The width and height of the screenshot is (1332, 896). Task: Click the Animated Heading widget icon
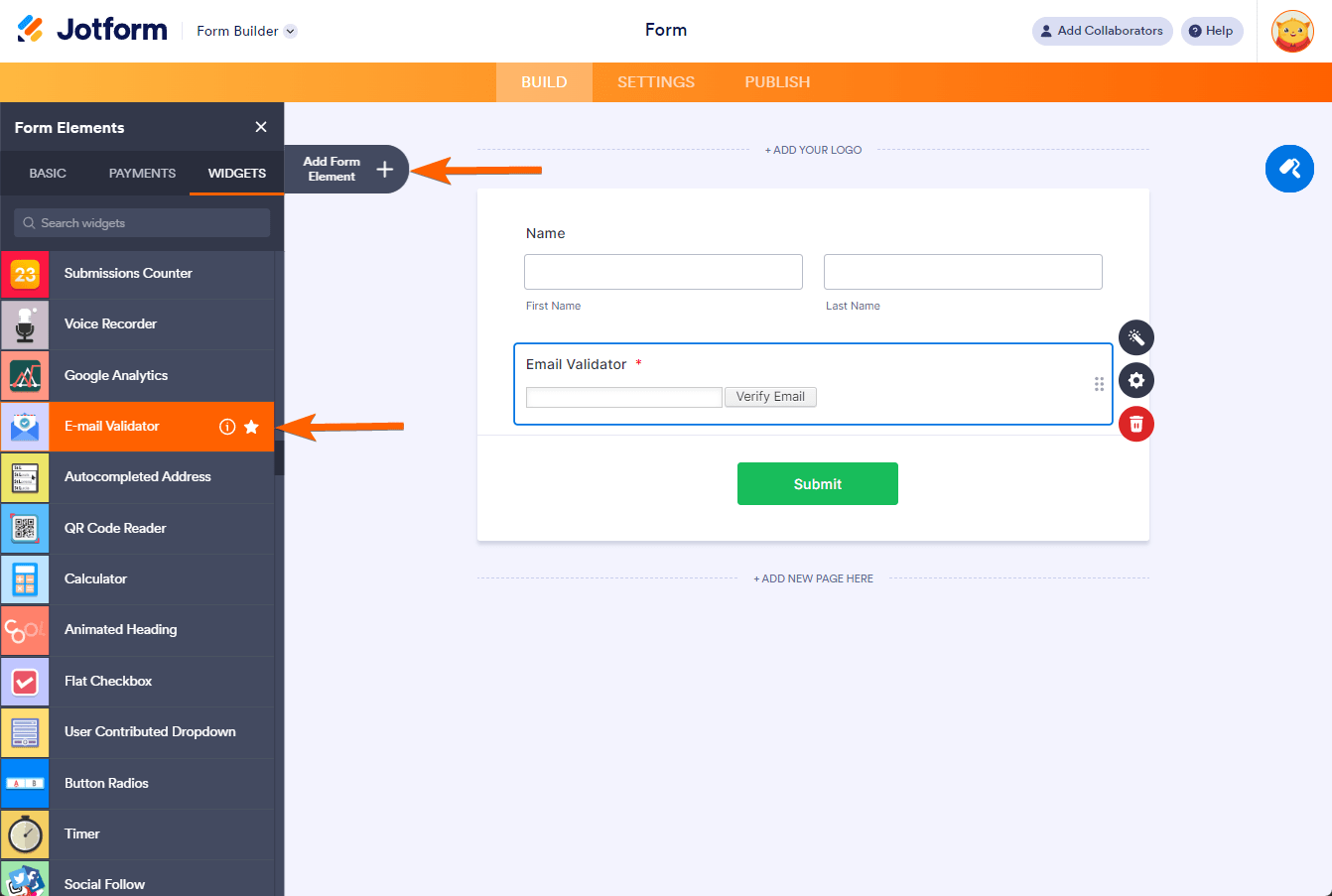pyautogui.click(x=25, y=630)
